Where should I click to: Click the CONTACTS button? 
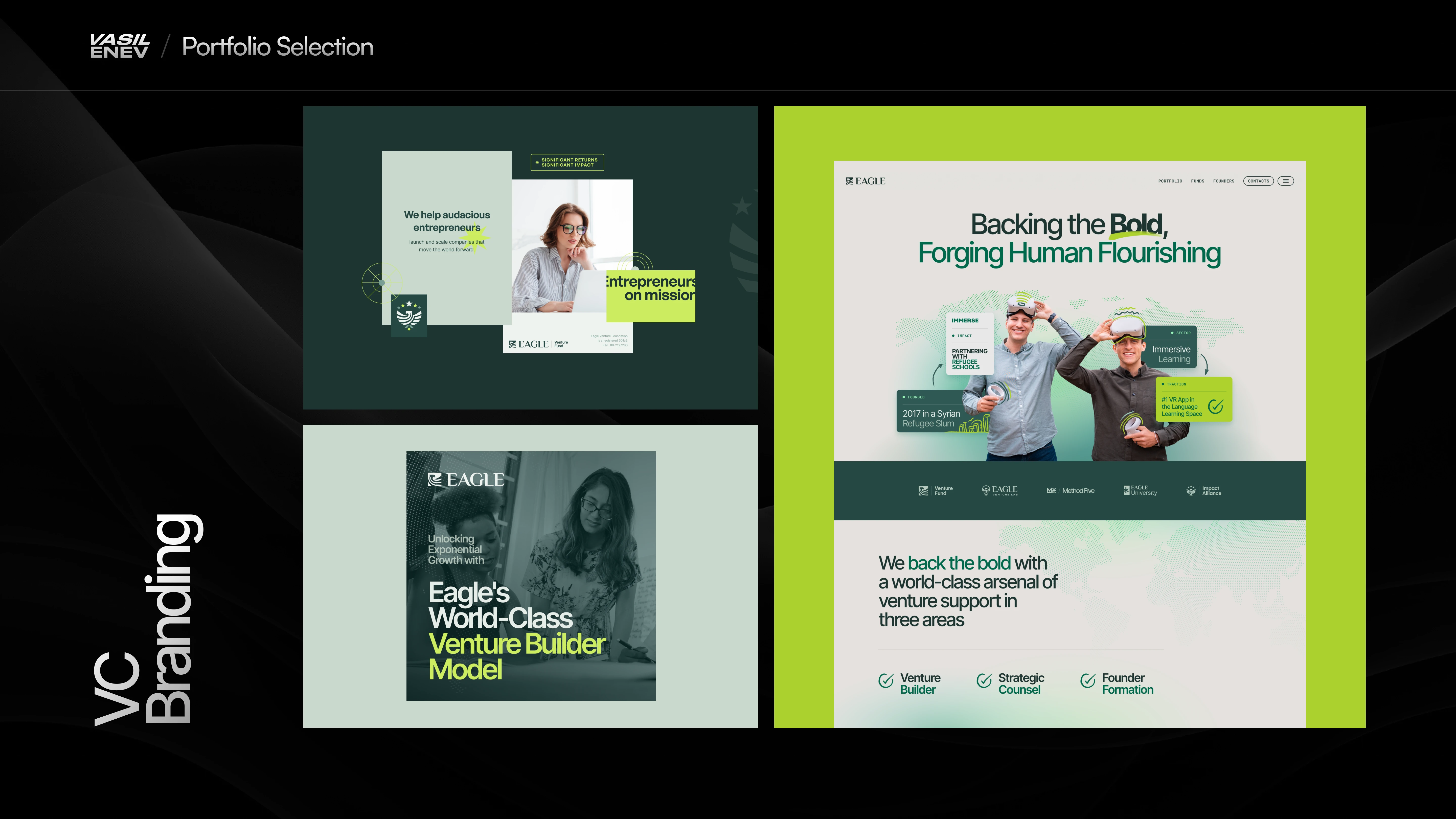click(1258, 181)
